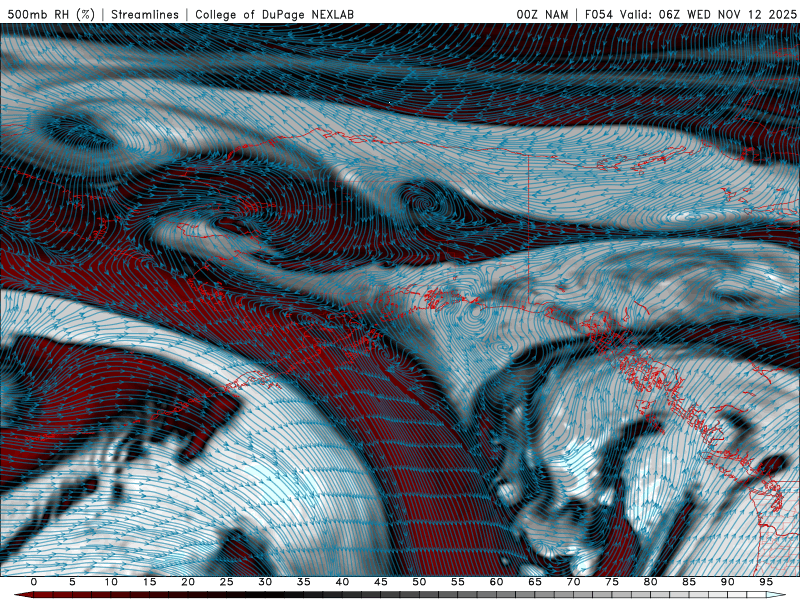The height and width of the screenshot is (600, 800).
Task: Click the "500mb RH (%)" title text
Action: point(51,14)
